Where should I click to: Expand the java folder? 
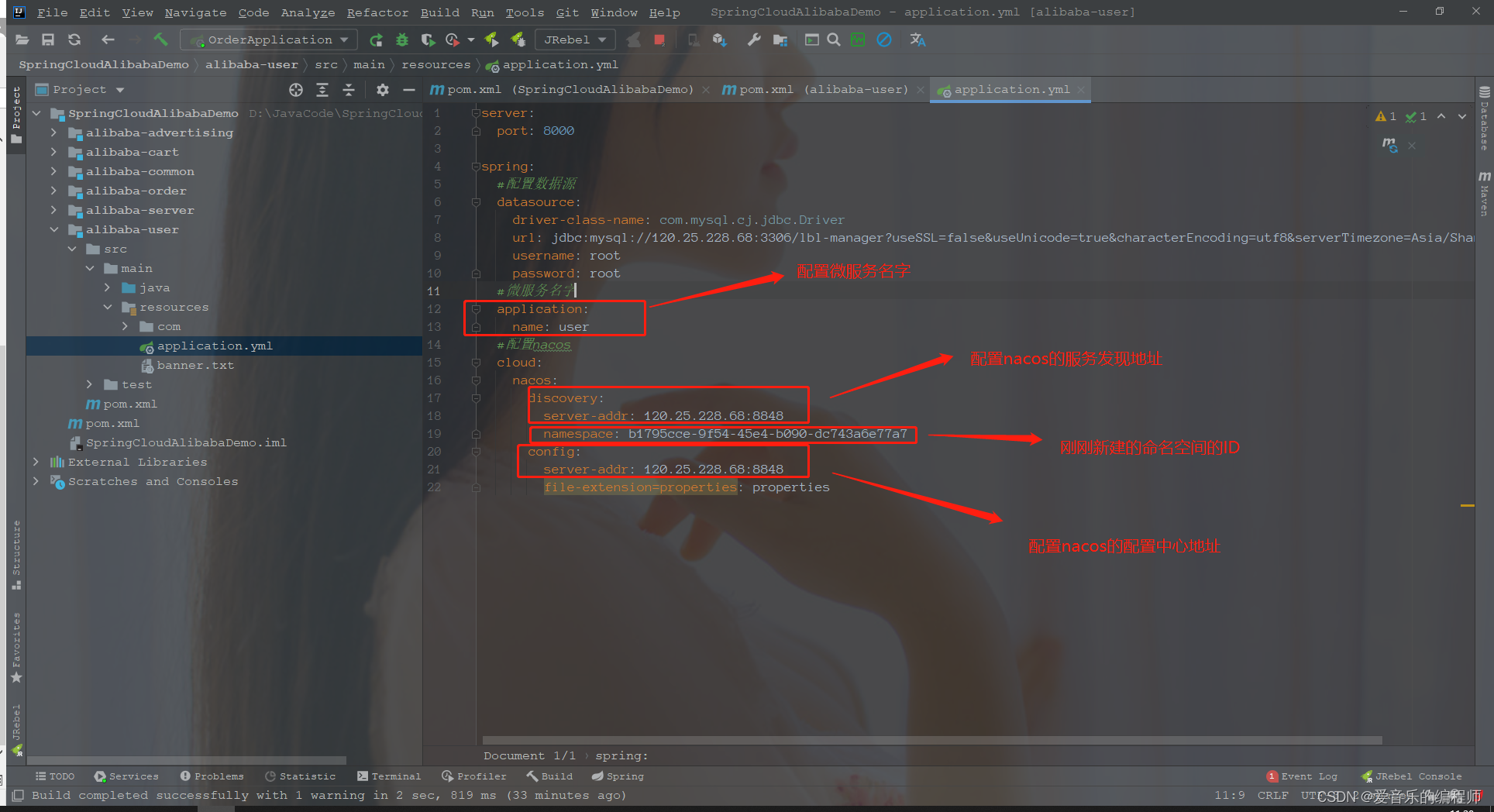(107, 287)
